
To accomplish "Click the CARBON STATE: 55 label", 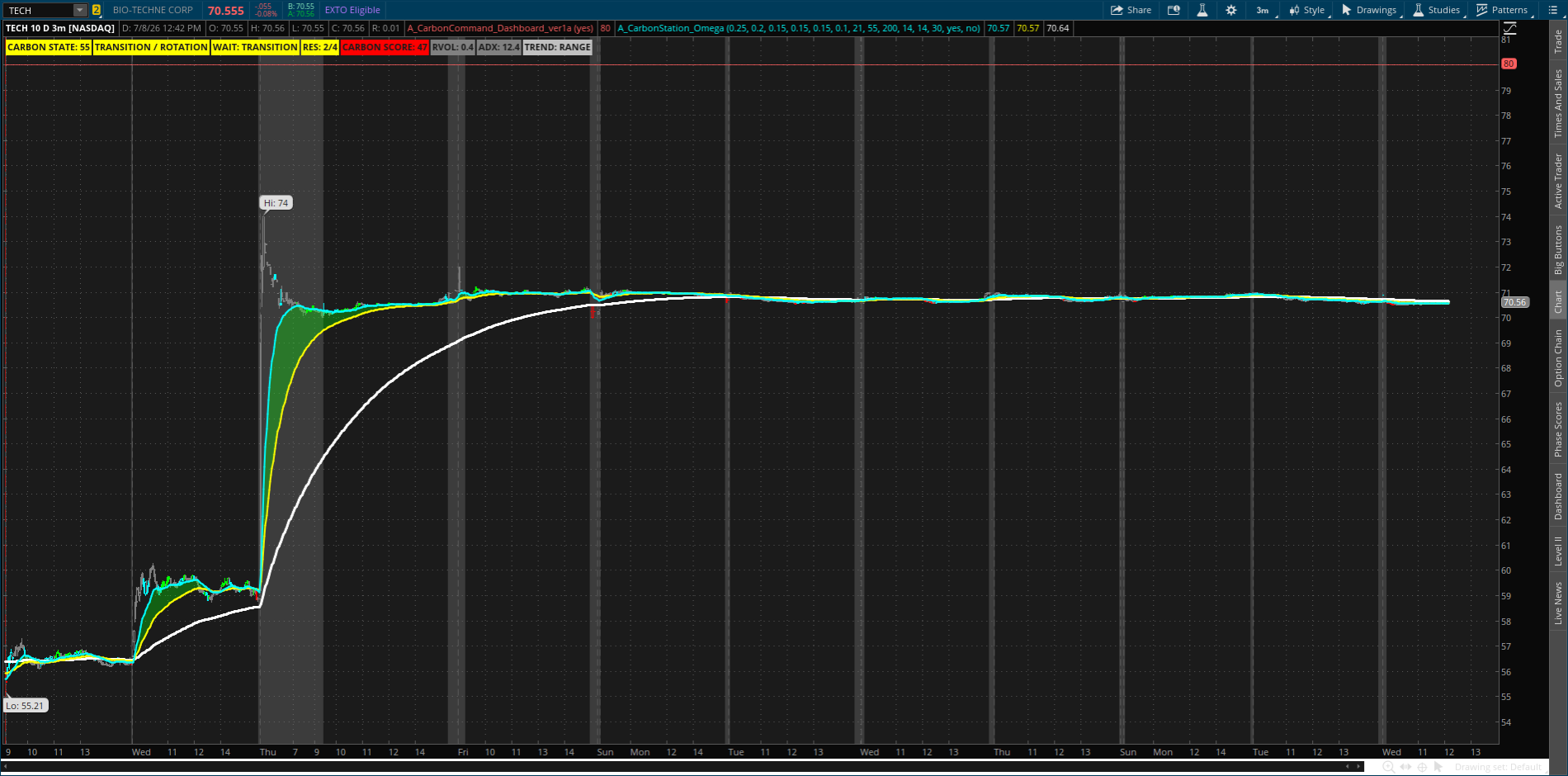I will (x=49, y=47).
